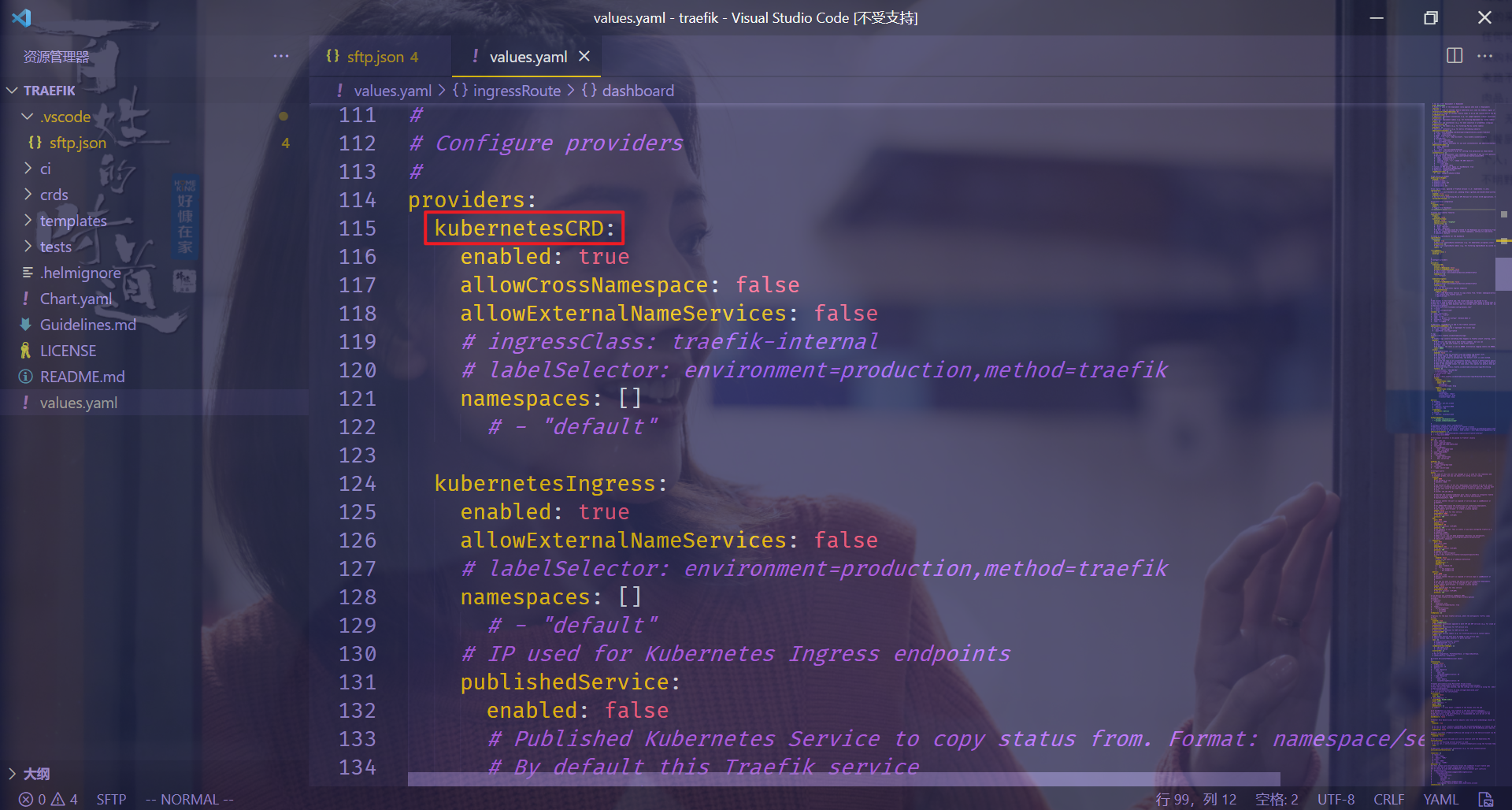Click the sftp.json problems badge 4
This screenshot has height=810, width=1512.
pos(285,143)
